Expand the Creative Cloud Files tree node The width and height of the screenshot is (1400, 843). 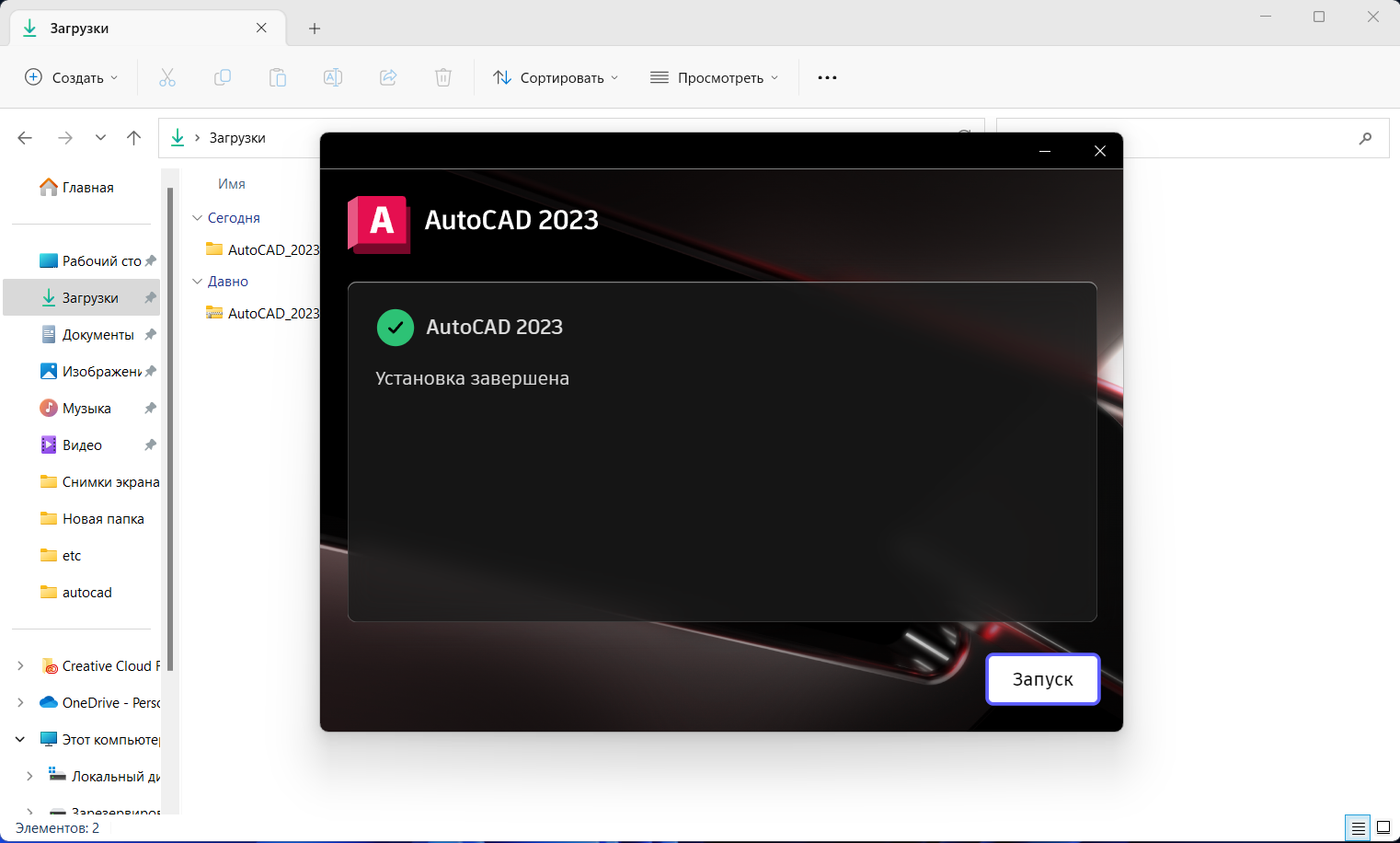coord(20,665)
